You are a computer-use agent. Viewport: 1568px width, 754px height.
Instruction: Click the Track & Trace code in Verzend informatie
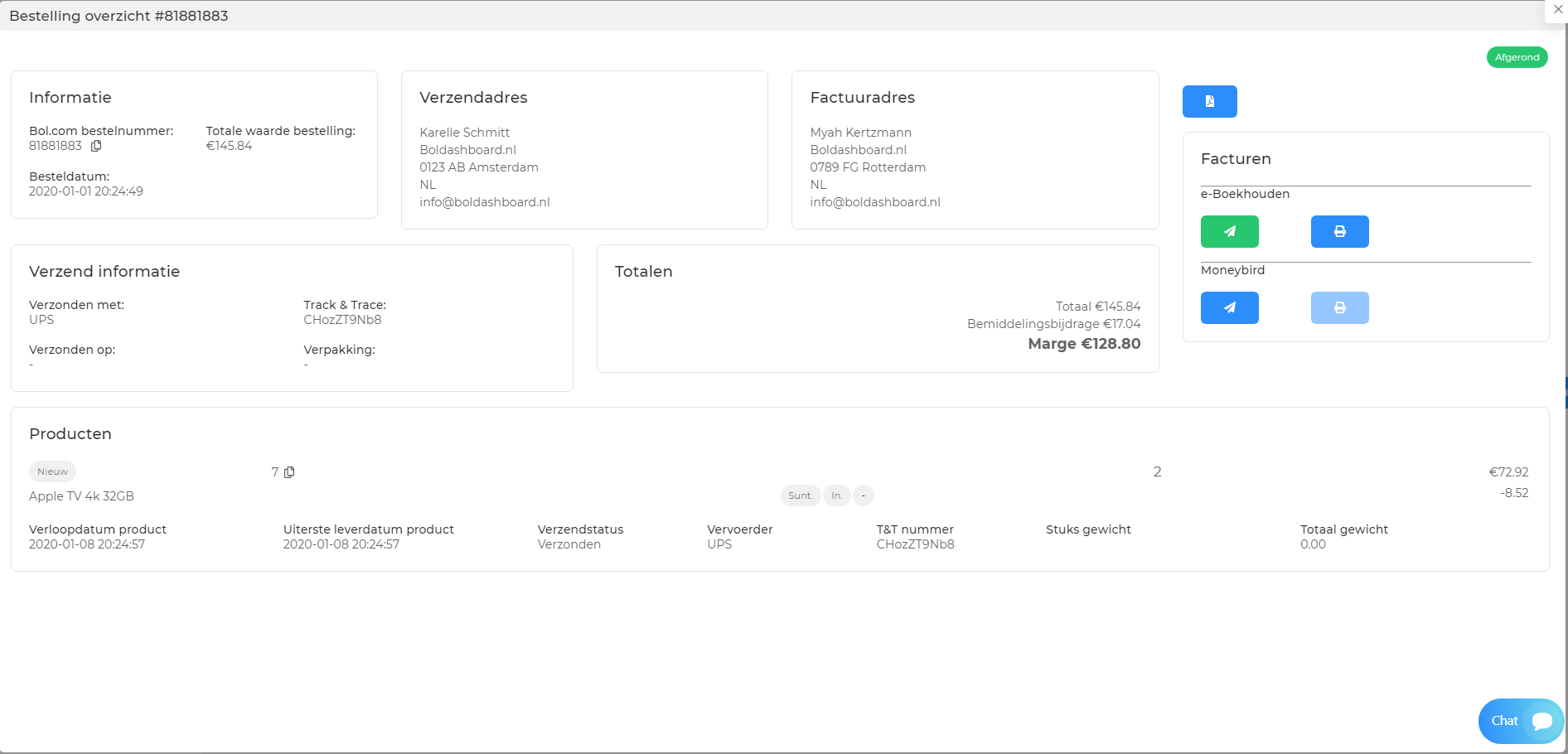342,320
